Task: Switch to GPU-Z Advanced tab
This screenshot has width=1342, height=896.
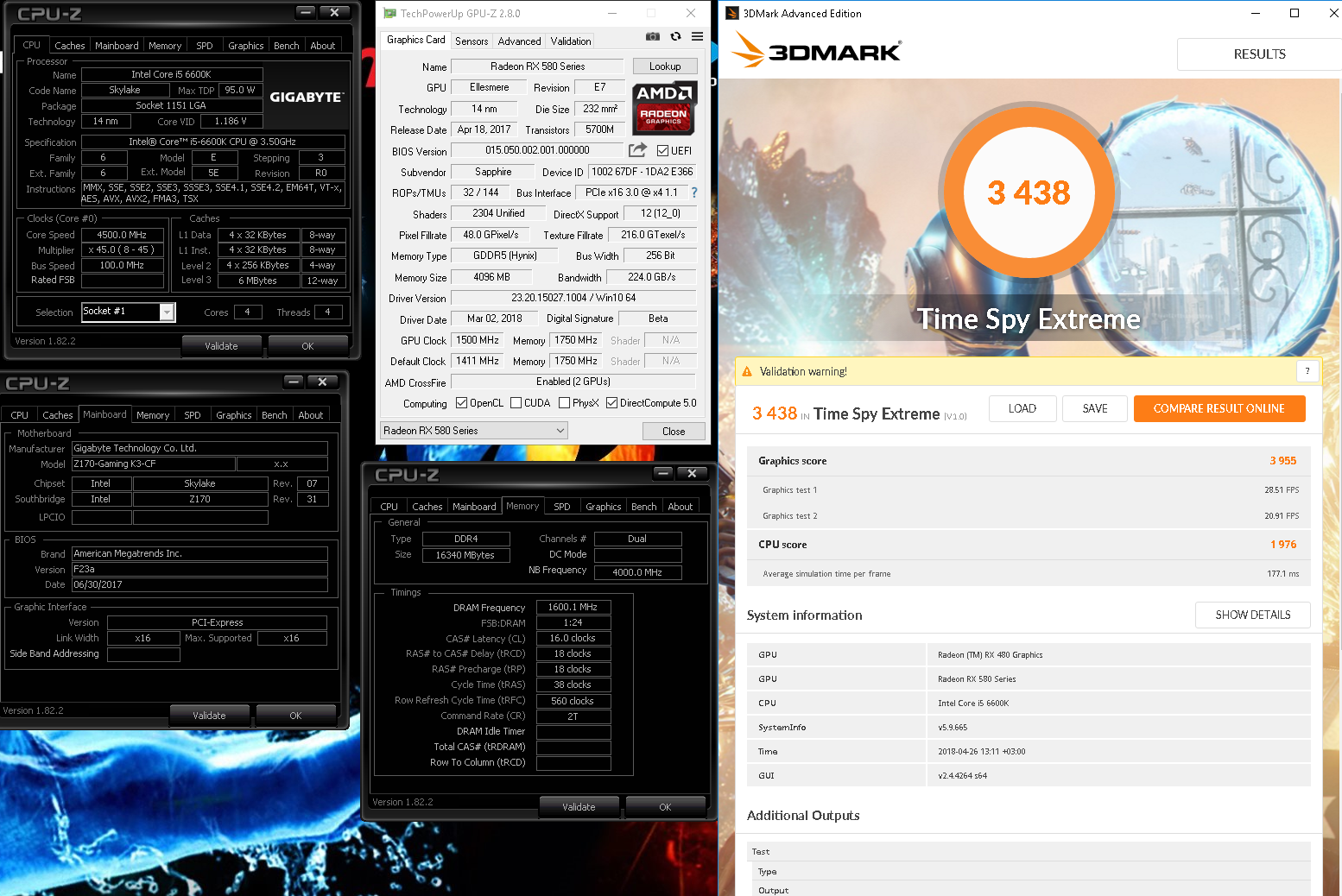Action: pos(519,41)
